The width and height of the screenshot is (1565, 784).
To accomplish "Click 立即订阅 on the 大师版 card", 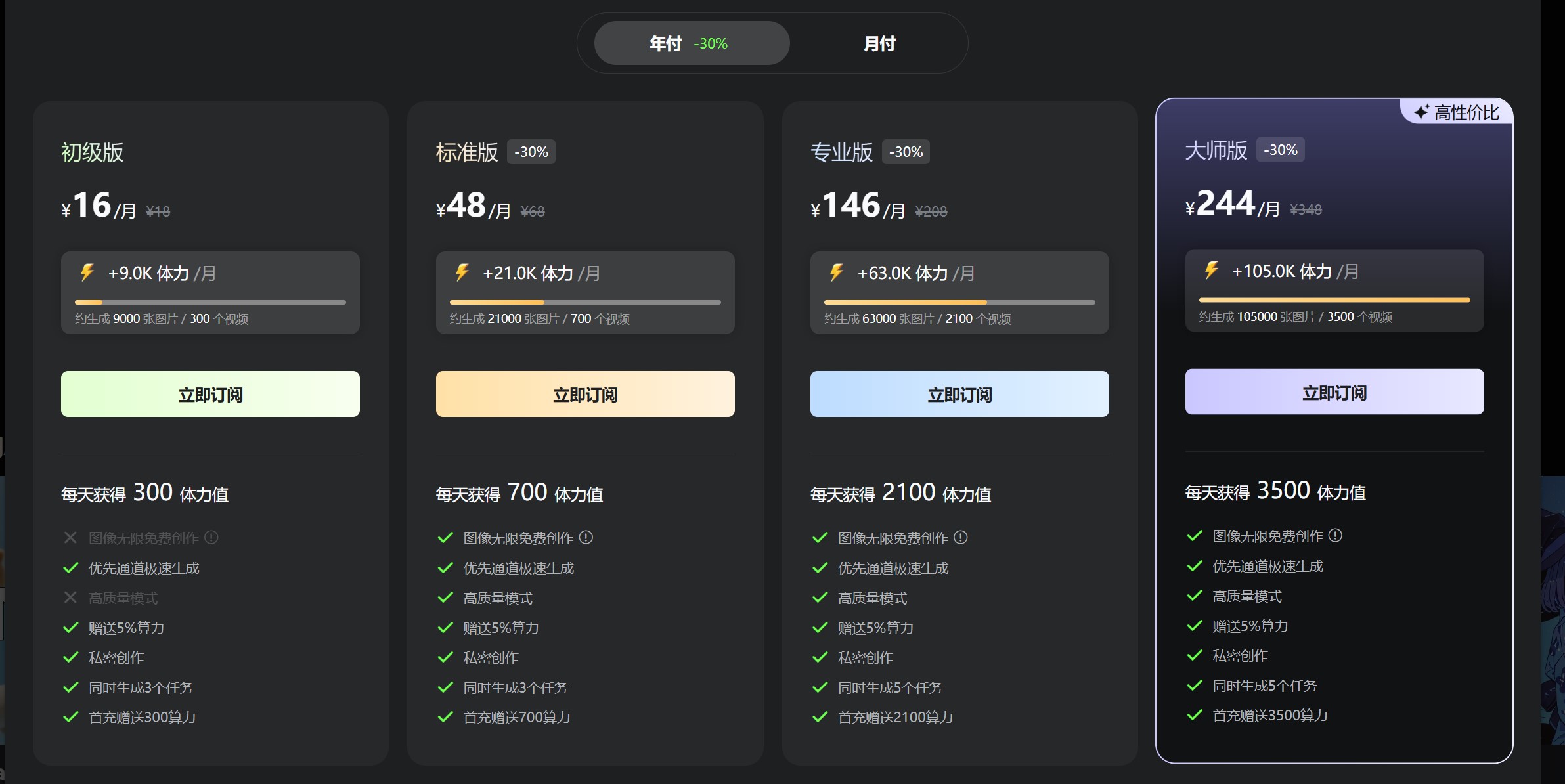I will pyautogui.click(x=1334, y=391).
